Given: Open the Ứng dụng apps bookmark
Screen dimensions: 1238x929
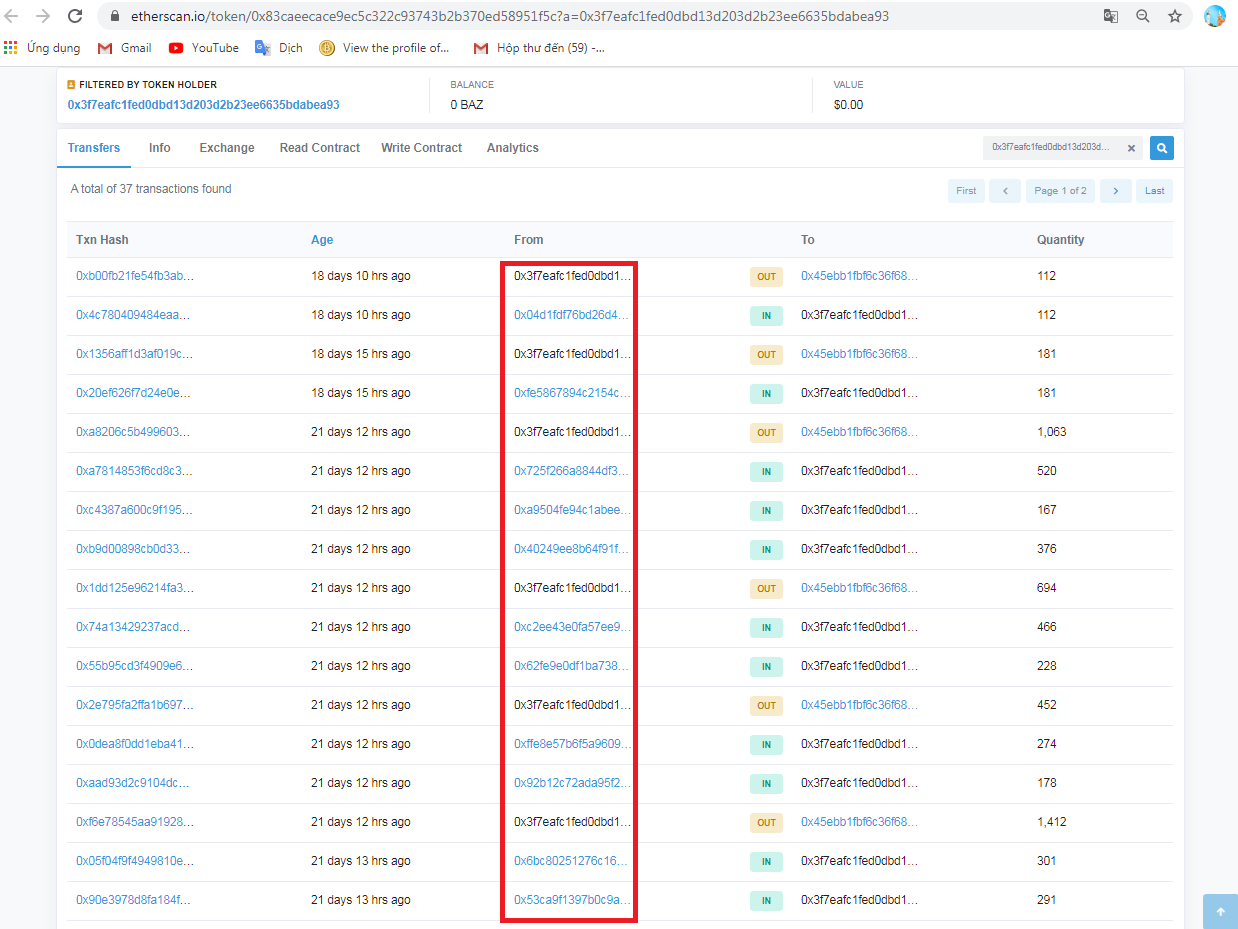Looking at the screenshot, I should click(x=42, y=48).
